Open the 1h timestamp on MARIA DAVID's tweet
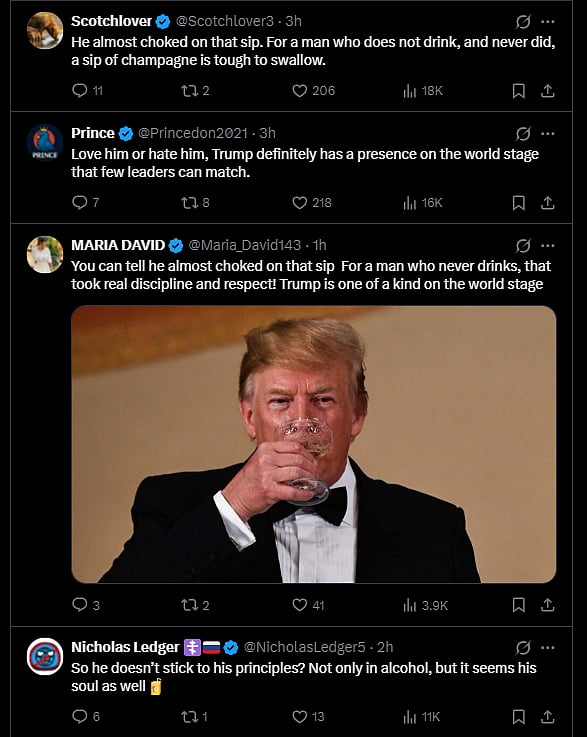The width and height of the screenshot is (587, 737). point(320,245)
